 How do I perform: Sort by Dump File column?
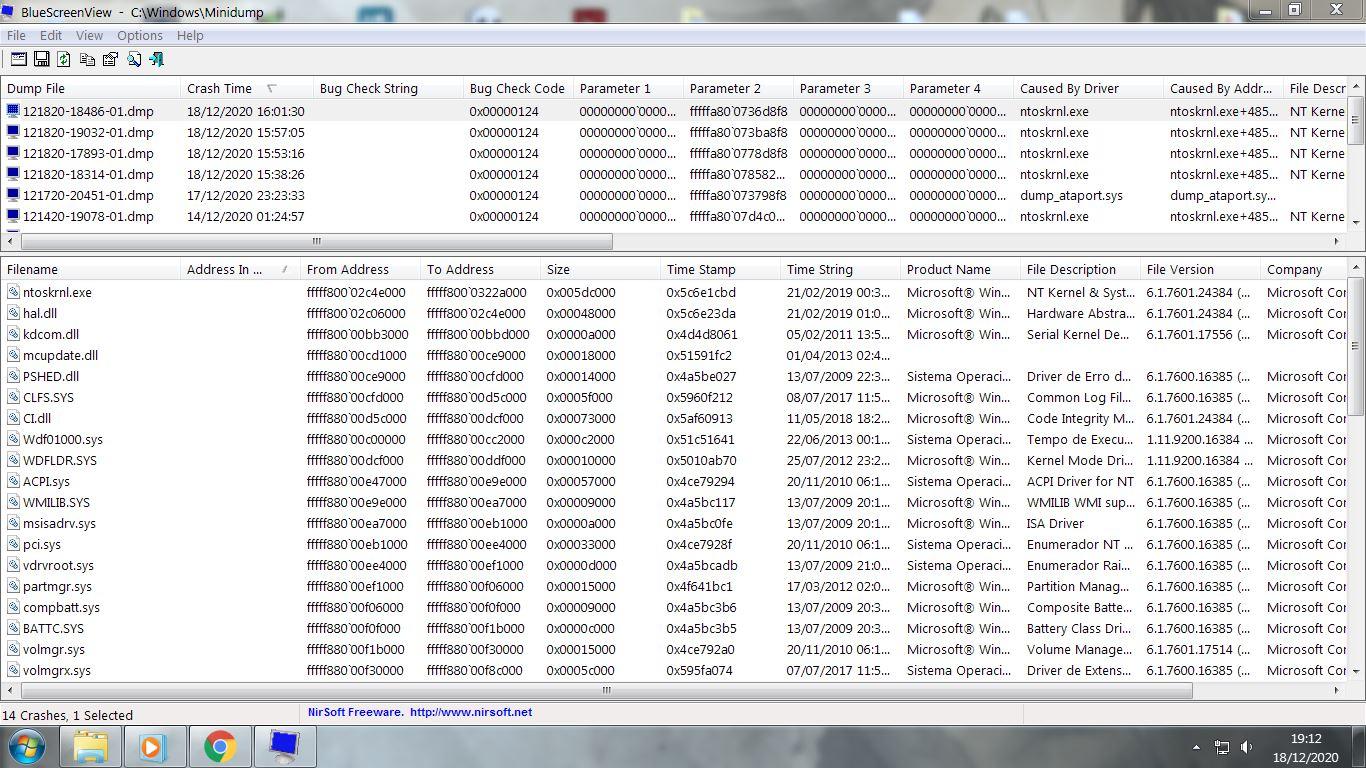(x=91, y=88)
